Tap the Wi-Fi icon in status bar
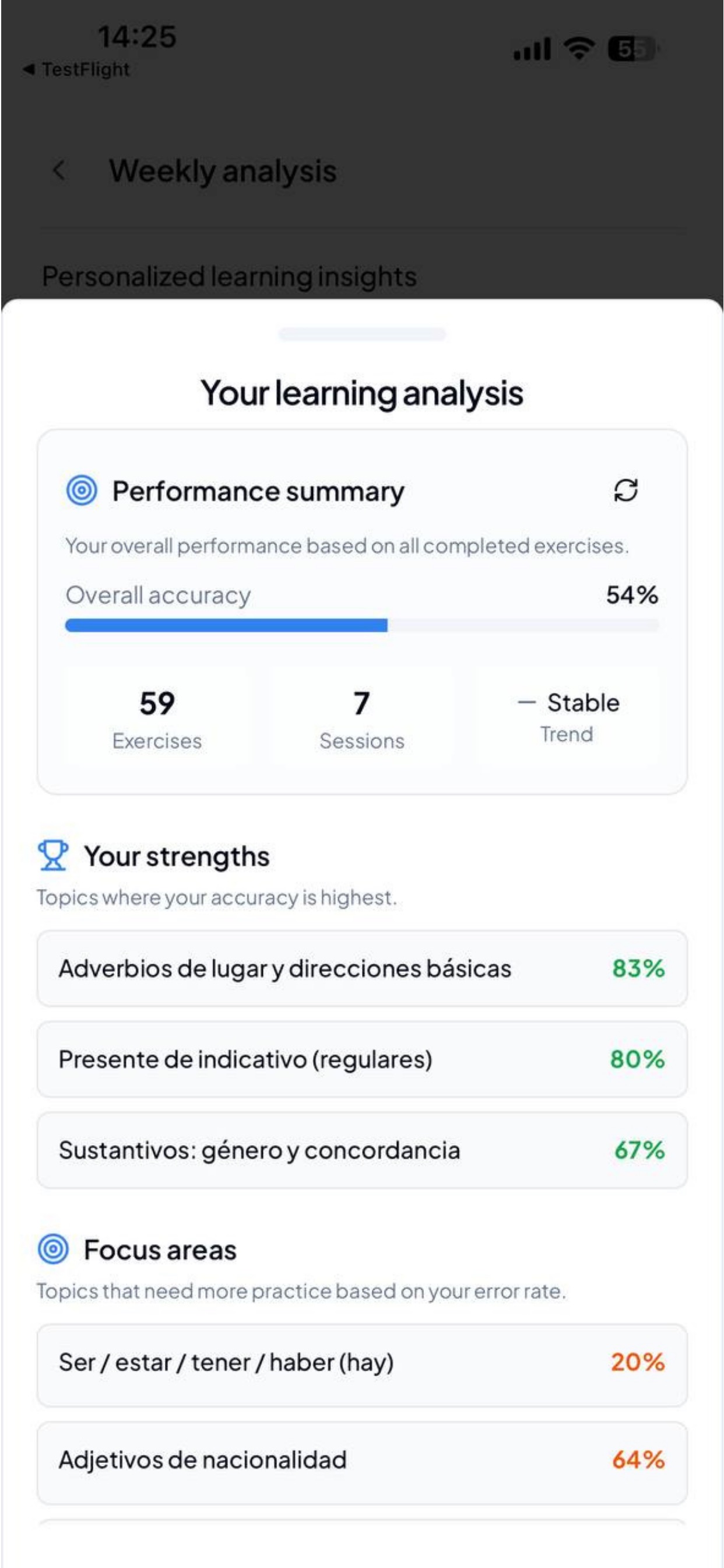724x1568 pixels. [580, 48]
